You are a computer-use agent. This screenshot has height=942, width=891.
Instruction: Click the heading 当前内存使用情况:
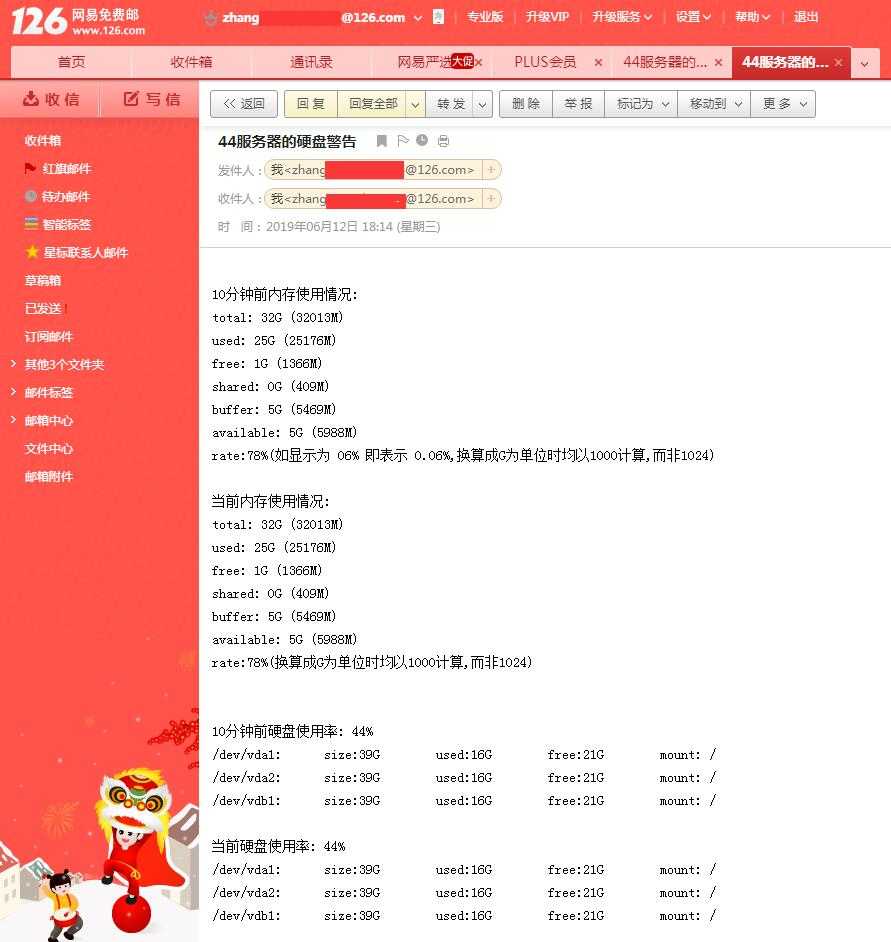click(270, 501)
